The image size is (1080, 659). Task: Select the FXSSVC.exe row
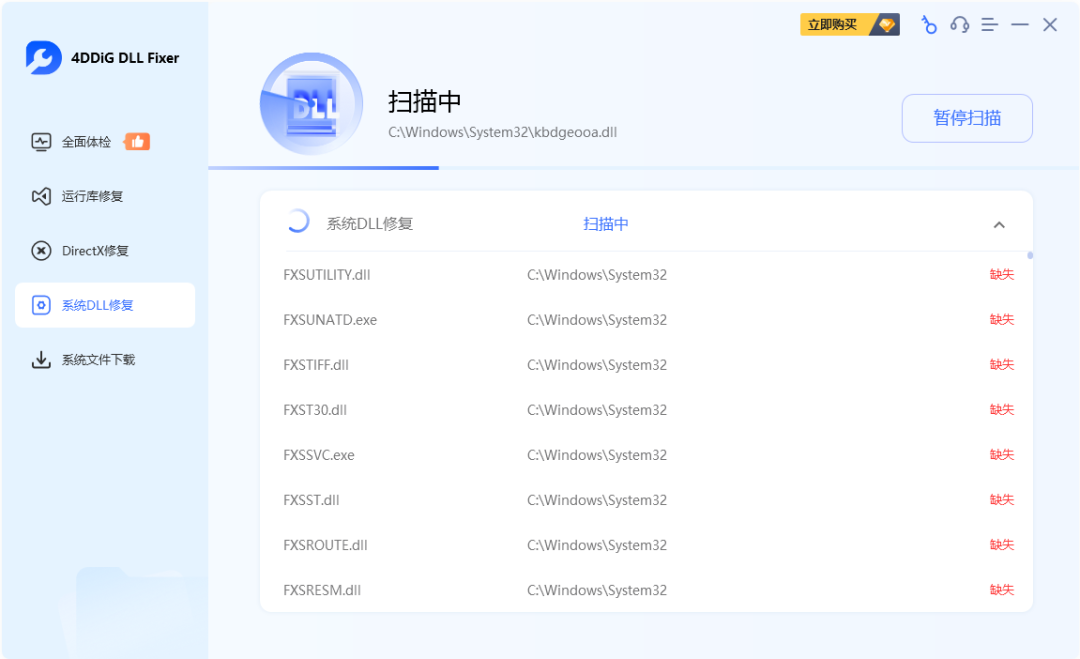[x=646, y=455]
